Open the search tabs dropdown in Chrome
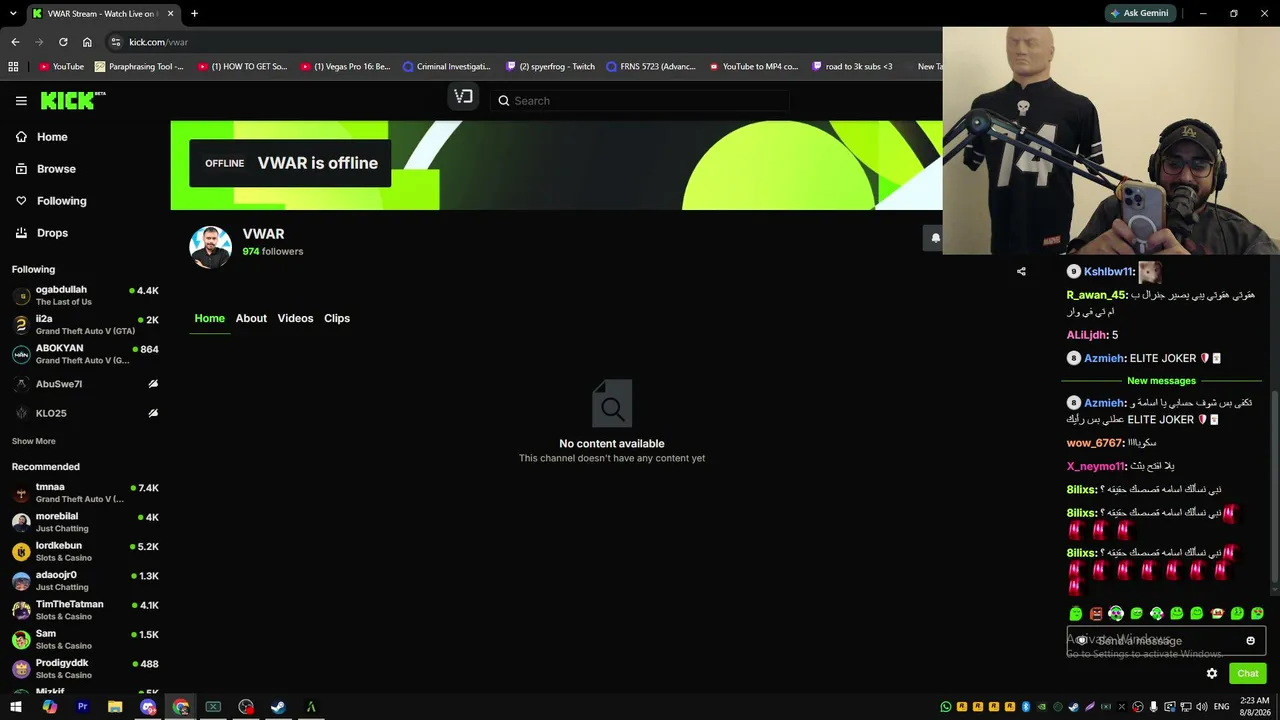This screenshot has height=720, width=1280. pos(13,14)
